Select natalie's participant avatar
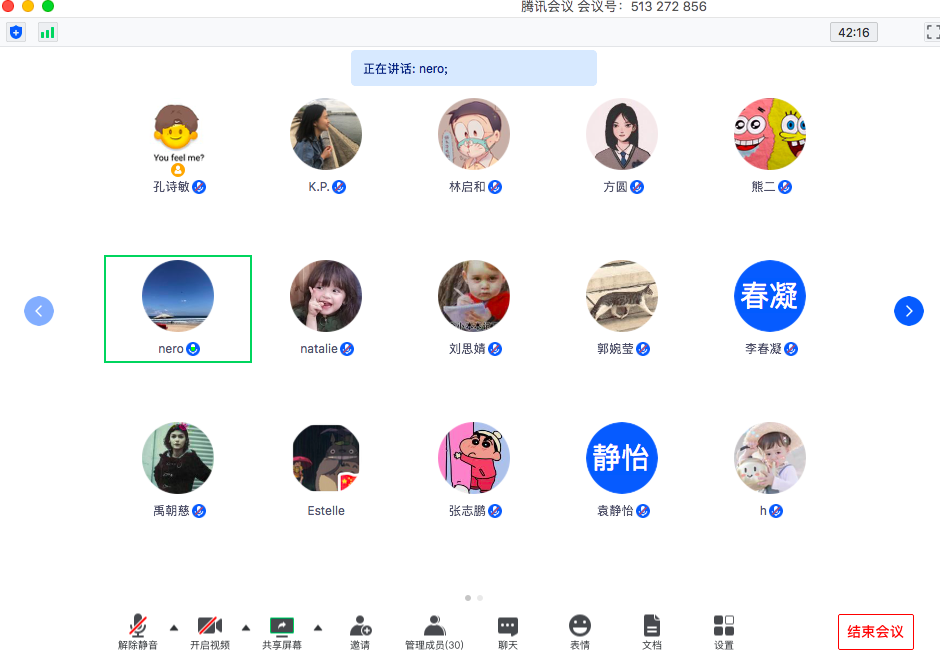 pyautogui.click(x=326, y=297)
